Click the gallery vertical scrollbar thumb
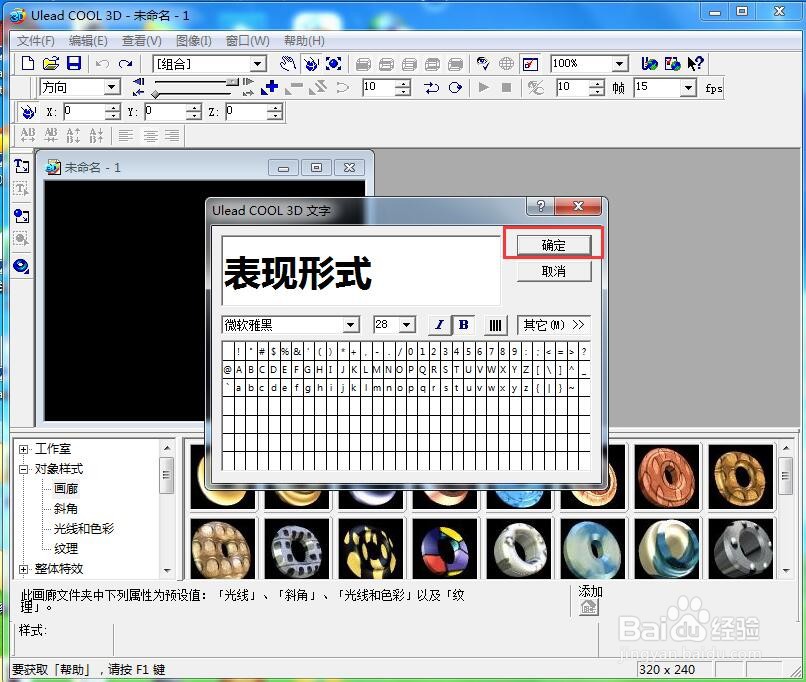 pyautogui.click(x=785, y=475)
